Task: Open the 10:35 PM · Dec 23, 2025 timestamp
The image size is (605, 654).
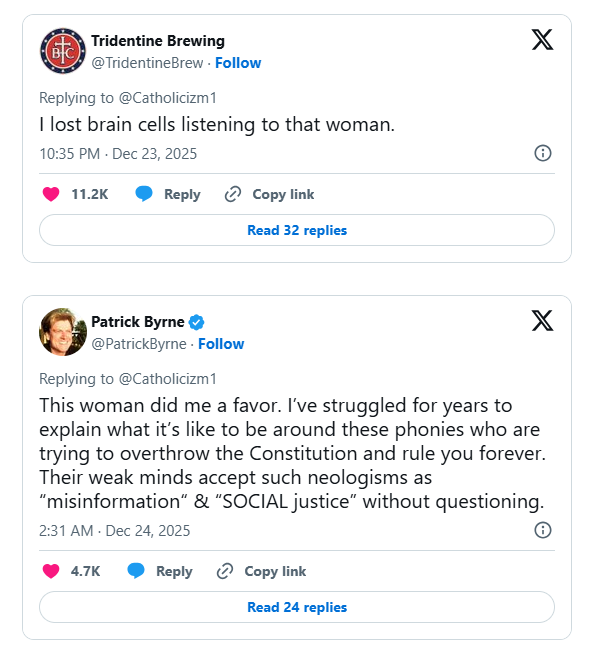Action: [x=118, y=154]
